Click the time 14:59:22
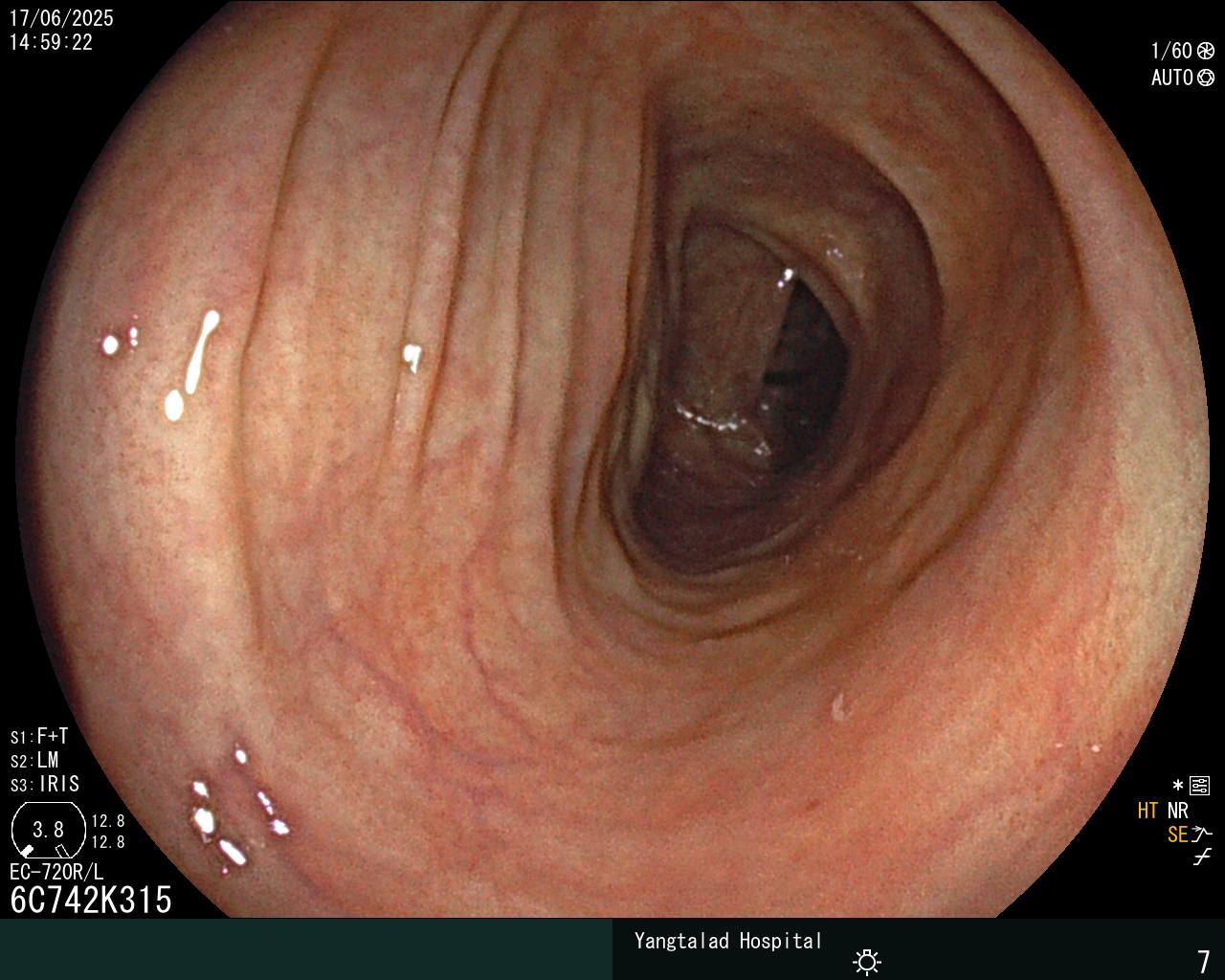Screen dimensions: 1225x980 point(51,42)
